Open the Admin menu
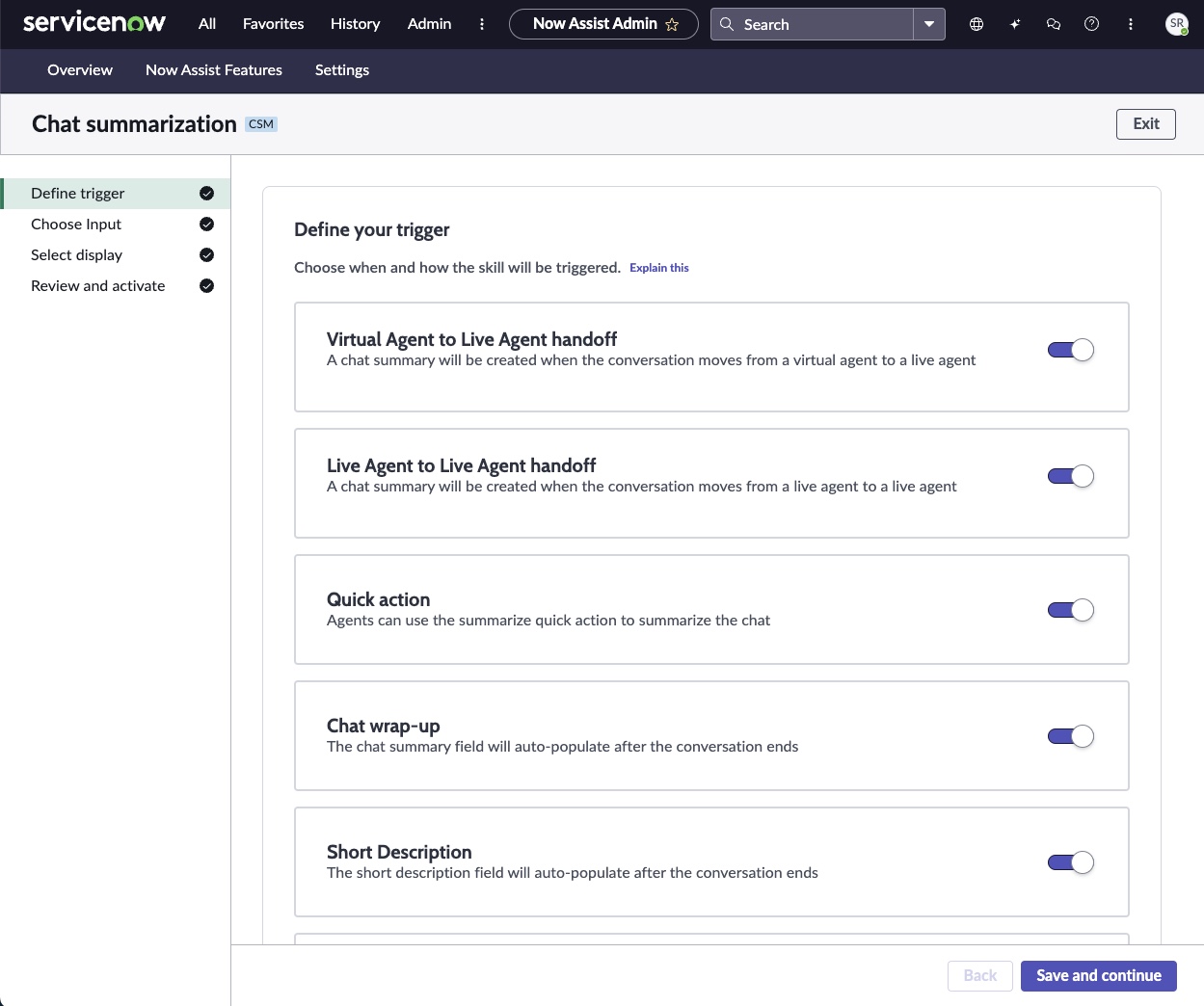Viewport: 1204px width, 1006px height. pyautogui.click(x=430, y=24)
